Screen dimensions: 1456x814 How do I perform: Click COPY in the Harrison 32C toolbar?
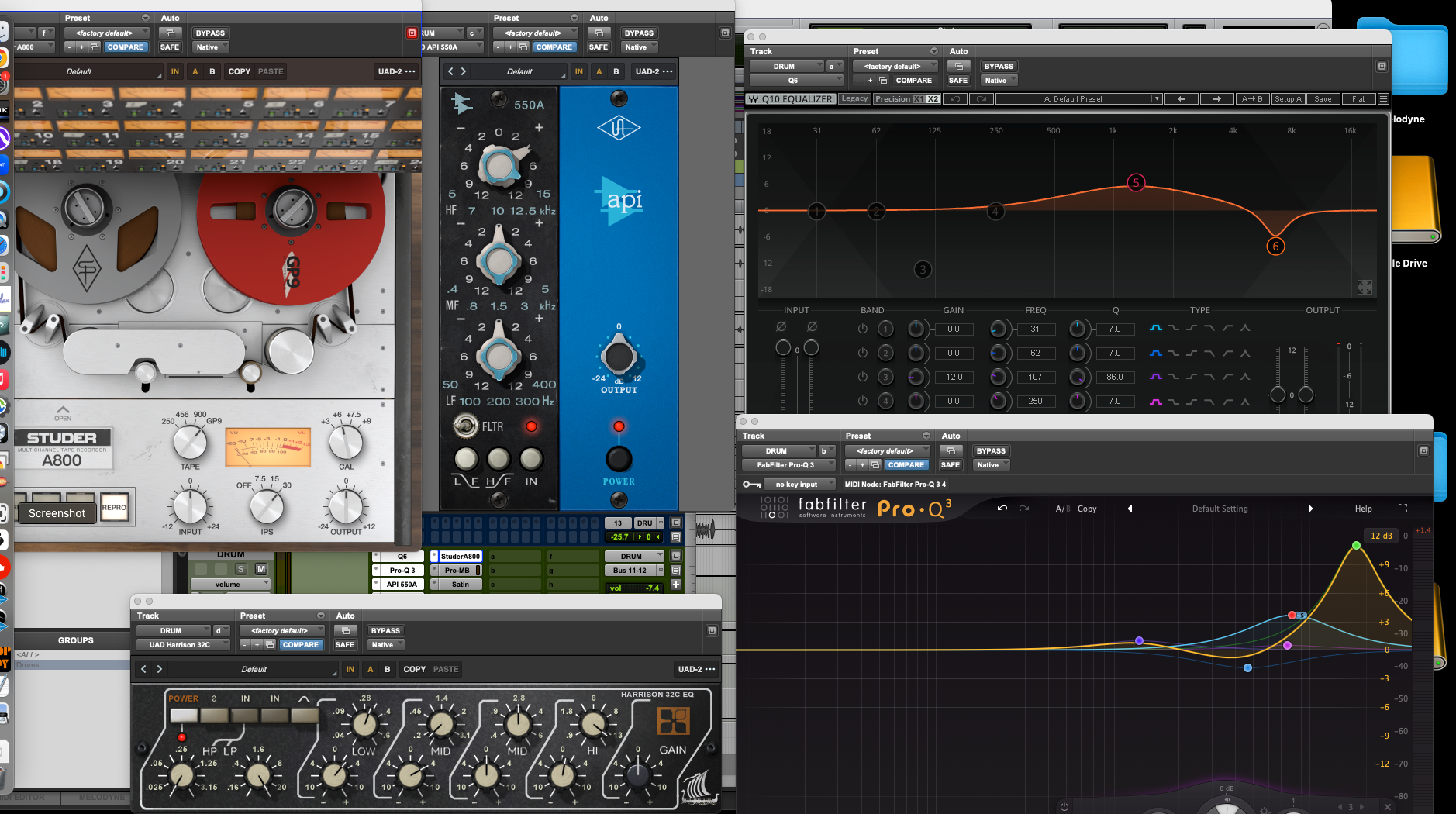[x=415, y=669]
